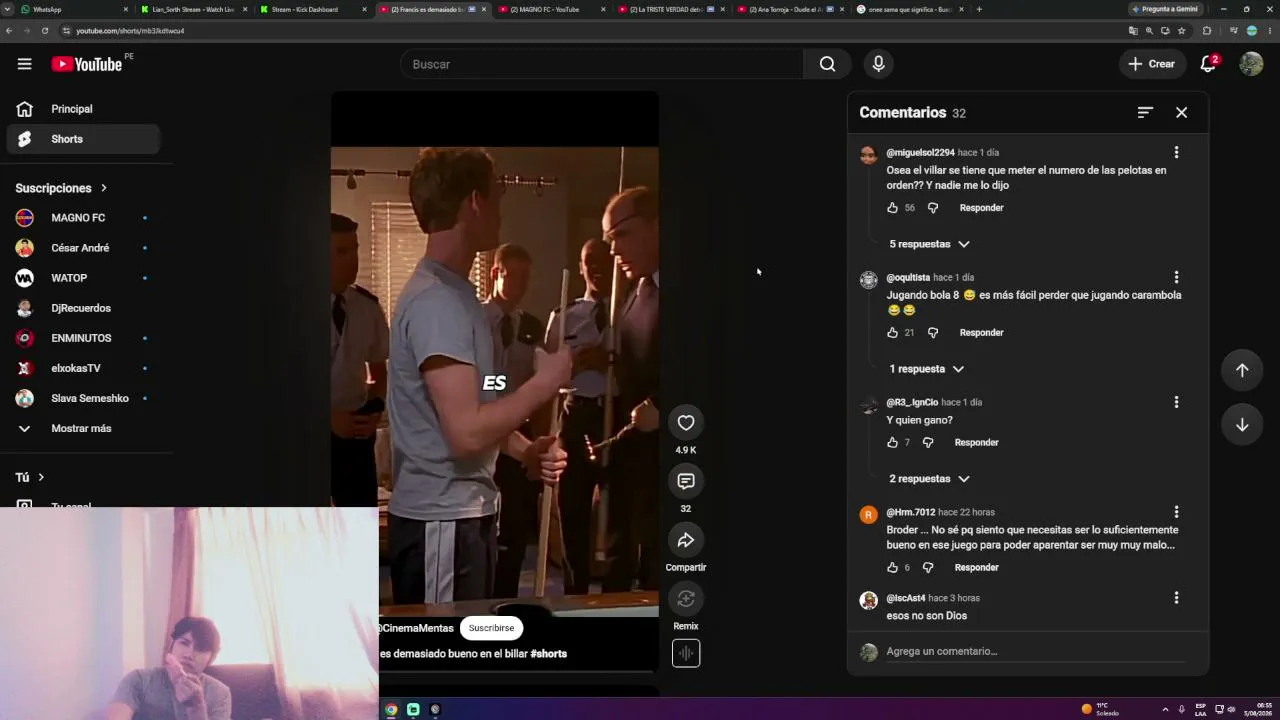The width and height of the screenshot is (1280, 720).
Task: Expand 5 respuestas under @miguelsol2294's comment
Action: [x=929, y=244]
